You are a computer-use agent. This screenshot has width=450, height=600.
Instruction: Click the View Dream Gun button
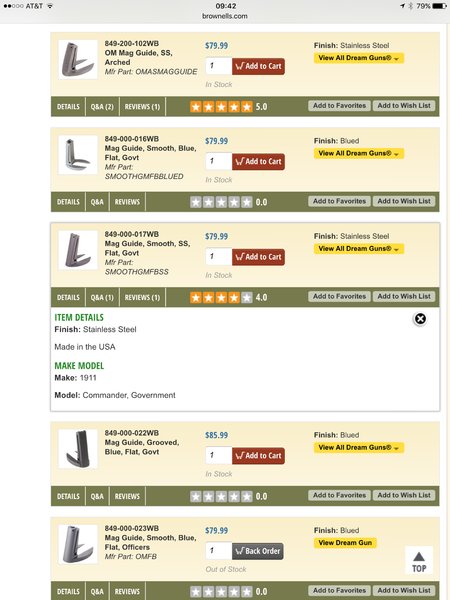click(345, 543)
